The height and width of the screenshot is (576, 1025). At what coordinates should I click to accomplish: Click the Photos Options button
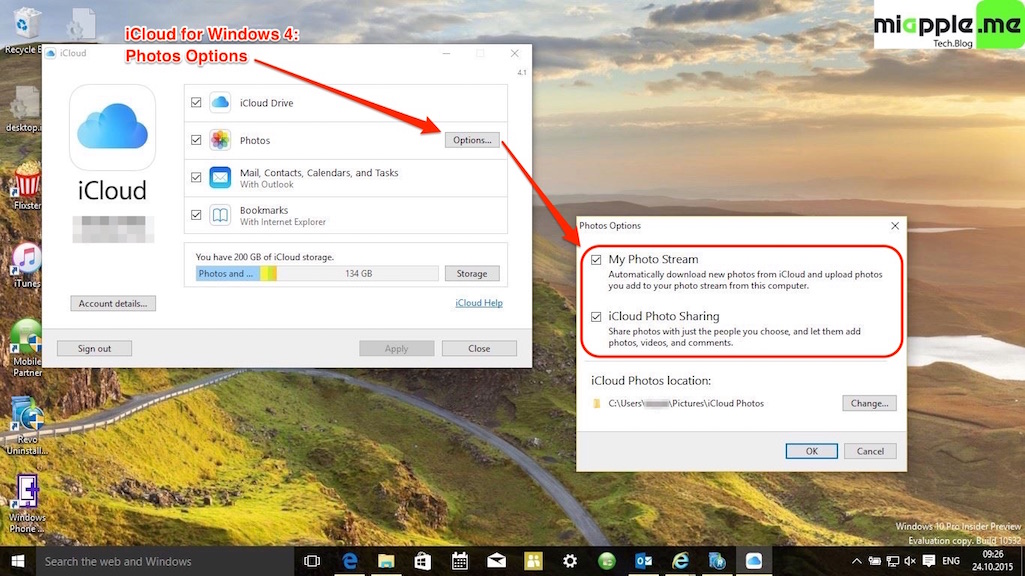tap(472, 140)
